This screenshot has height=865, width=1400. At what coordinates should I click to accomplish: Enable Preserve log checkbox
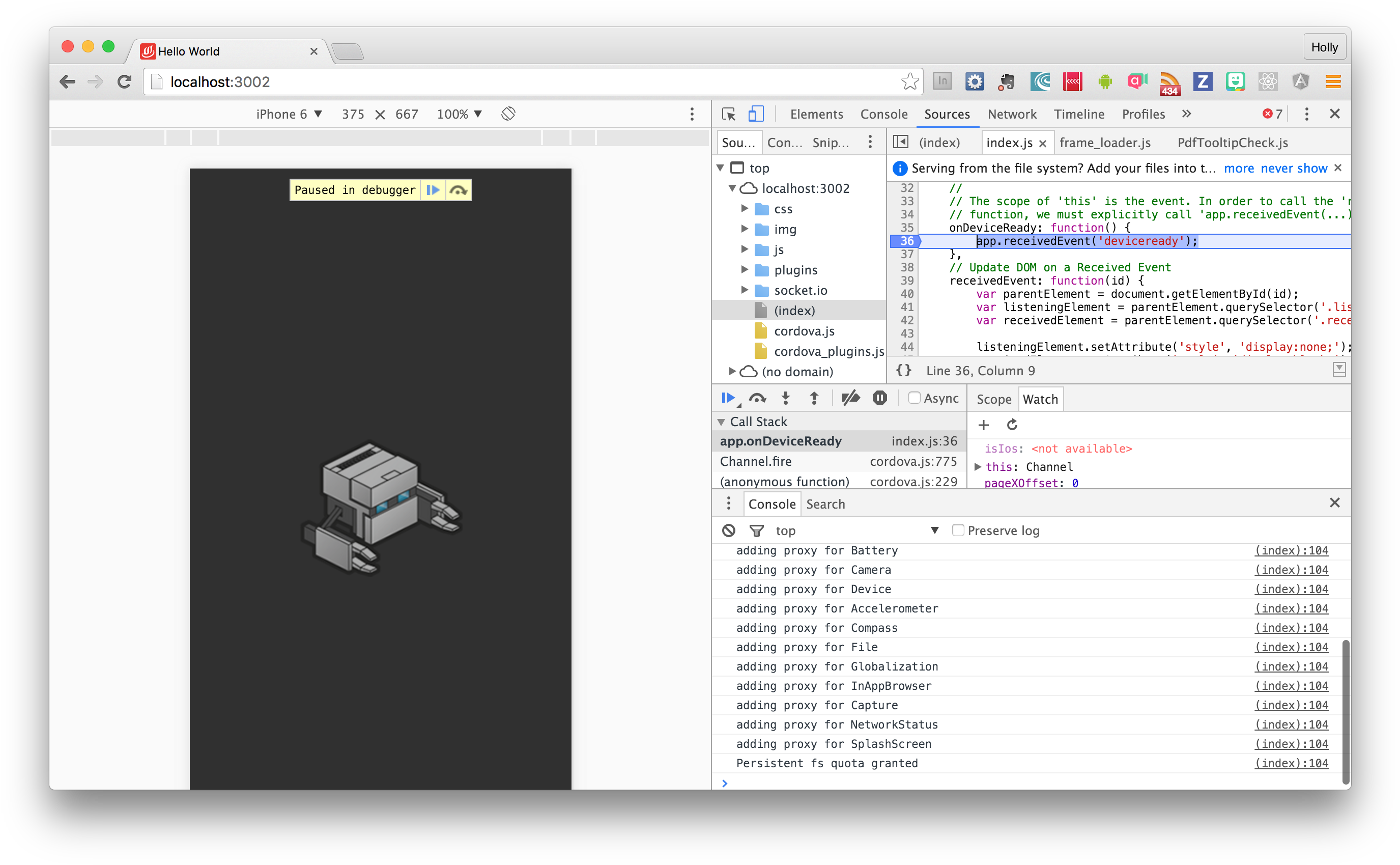(x=958, y=531)
